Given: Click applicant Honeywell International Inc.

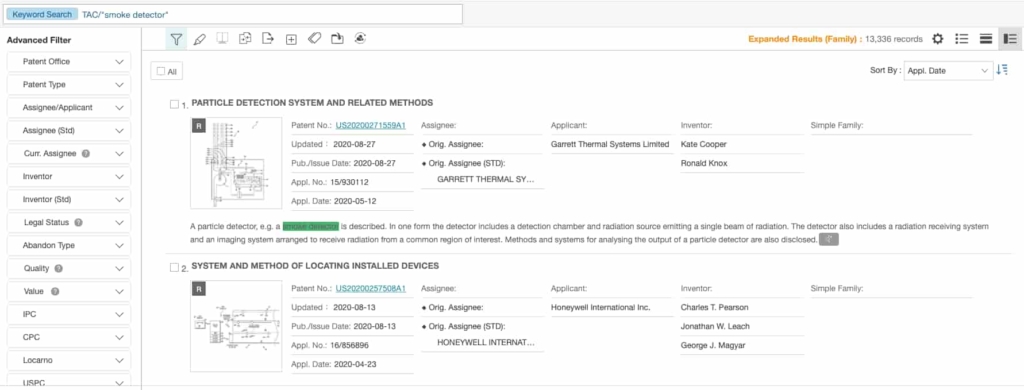Looking at the screenshot, I should pos(601,307).
